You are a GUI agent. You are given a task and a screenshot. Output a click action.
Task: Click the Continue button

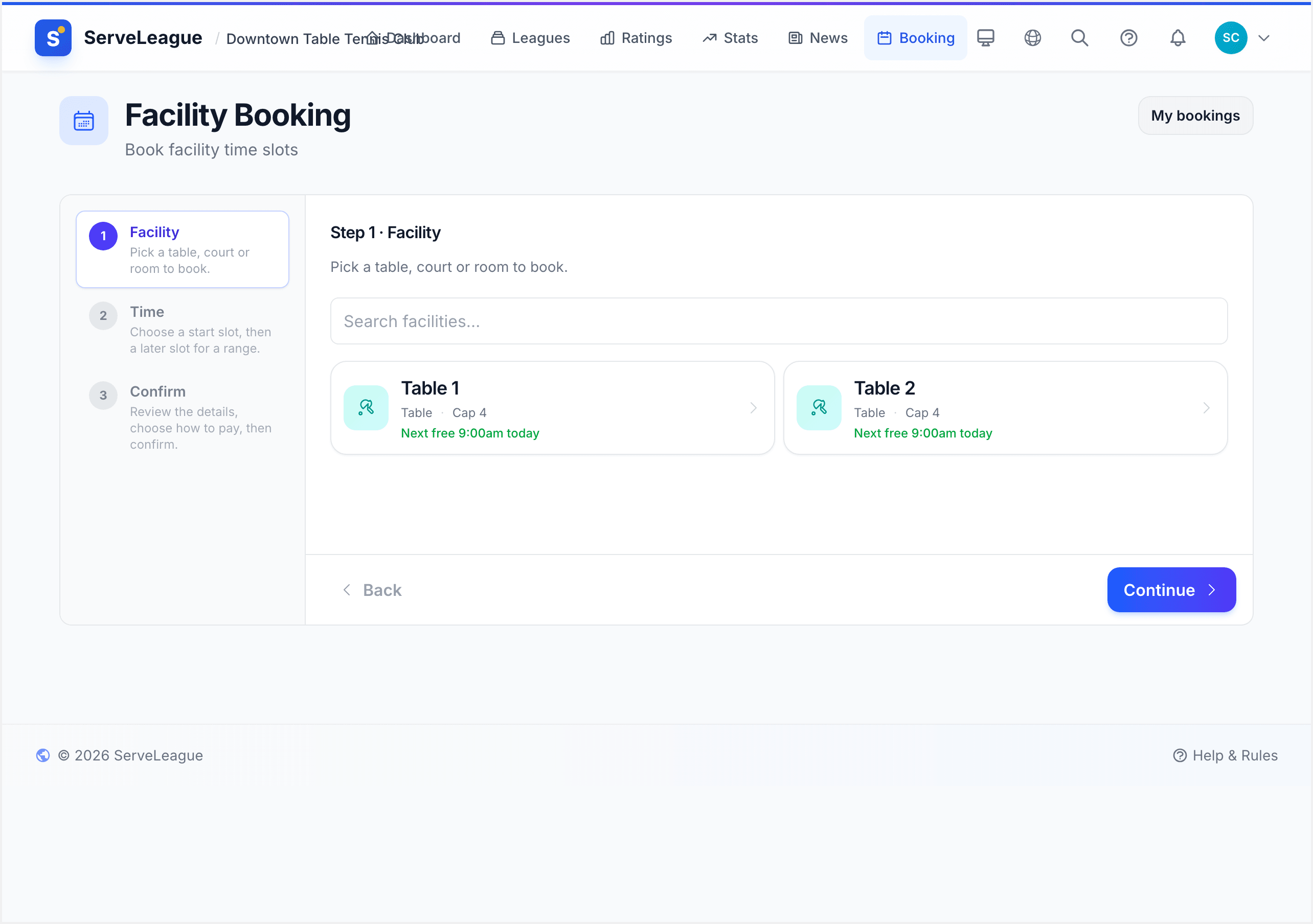(x=1171, y=589)
